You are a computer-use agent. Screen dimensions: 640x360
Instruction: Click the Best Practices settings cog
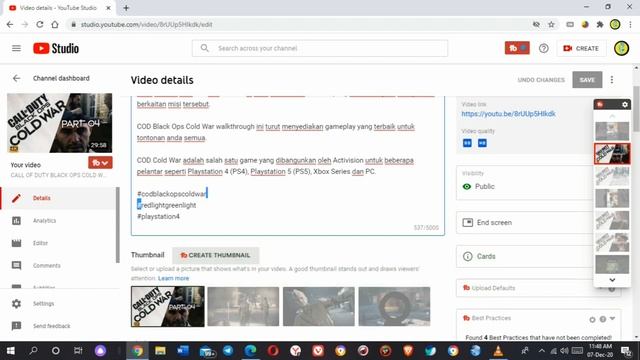pyautogui.click(x=592, y=320)
